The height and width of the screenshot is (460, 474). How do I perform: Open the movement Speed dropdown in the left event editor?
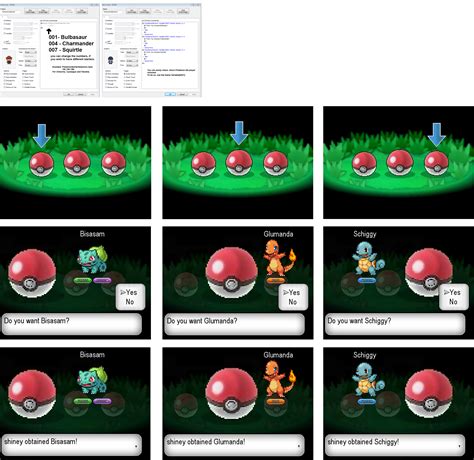(x=31, y=61)
